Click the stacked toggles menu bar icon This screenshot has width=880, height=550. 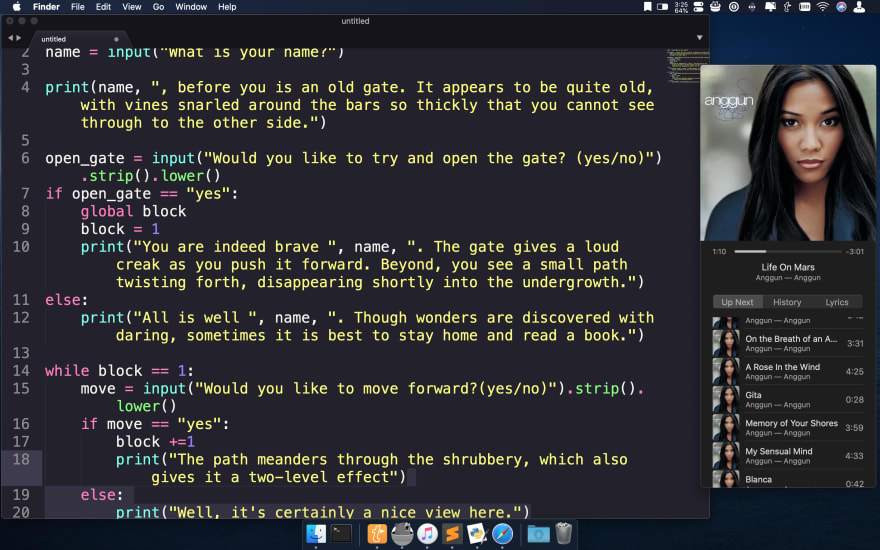pos(698,7)
